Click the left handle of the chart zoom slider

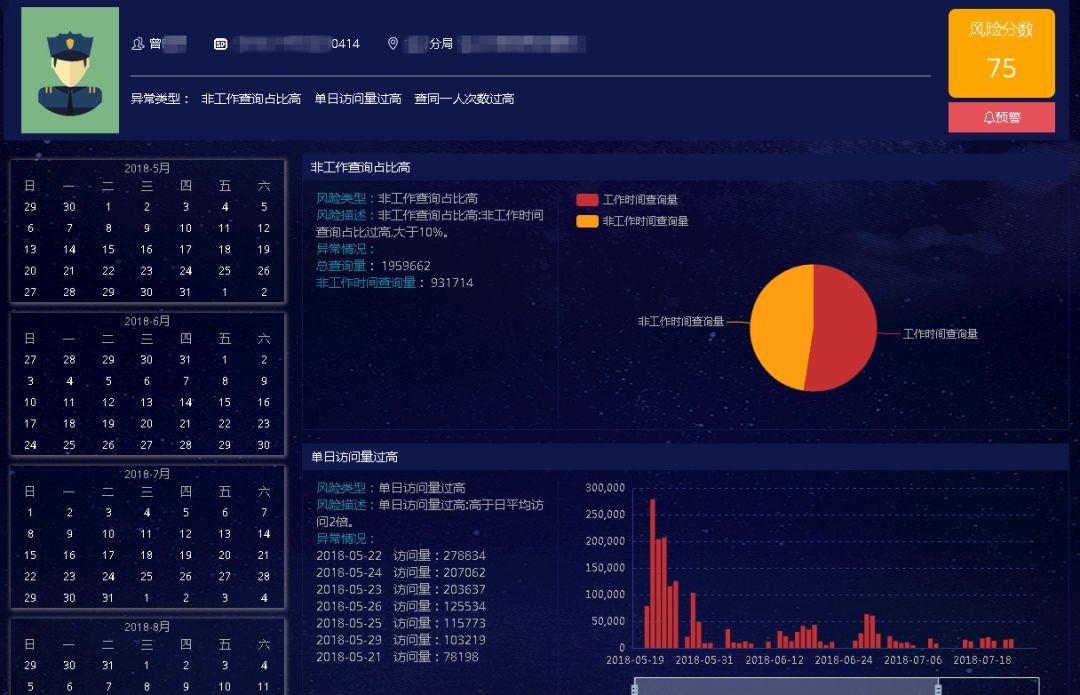point(634,687)
